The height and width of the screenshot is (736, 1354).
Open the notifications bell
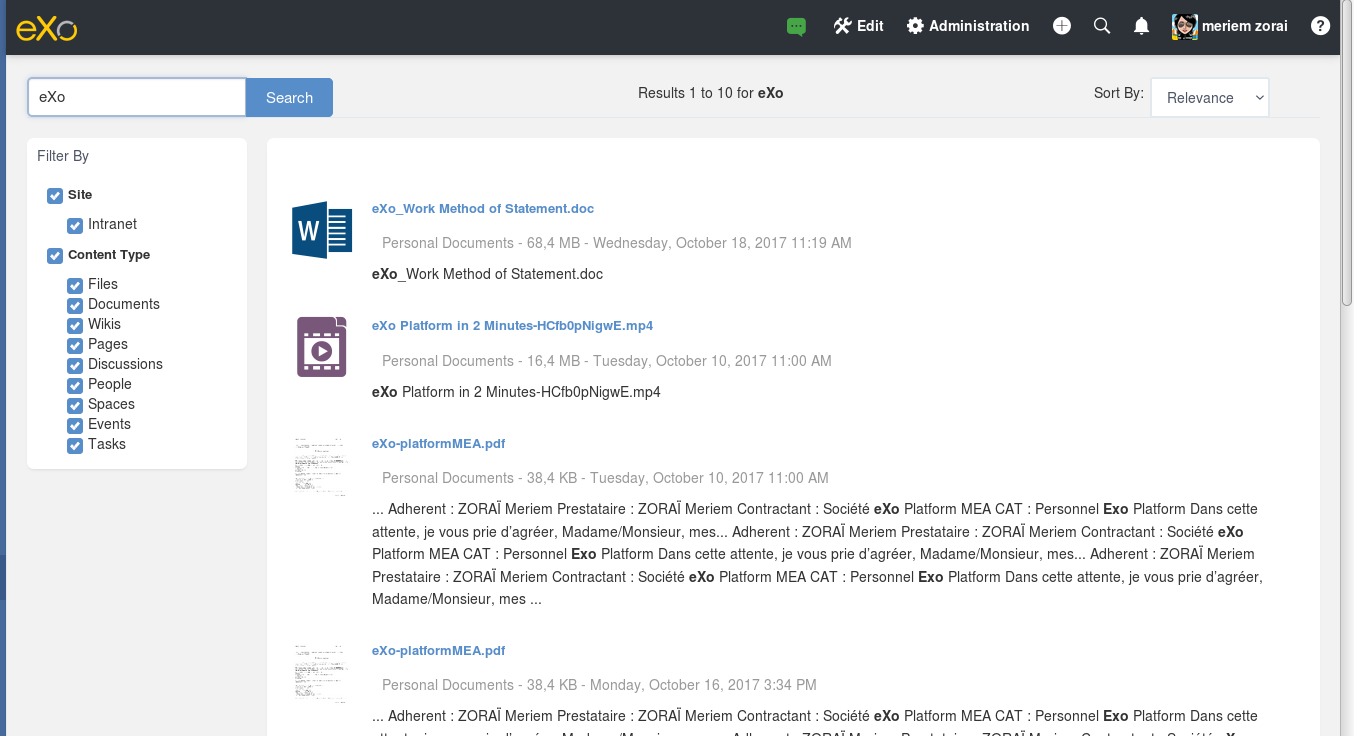1141,26
